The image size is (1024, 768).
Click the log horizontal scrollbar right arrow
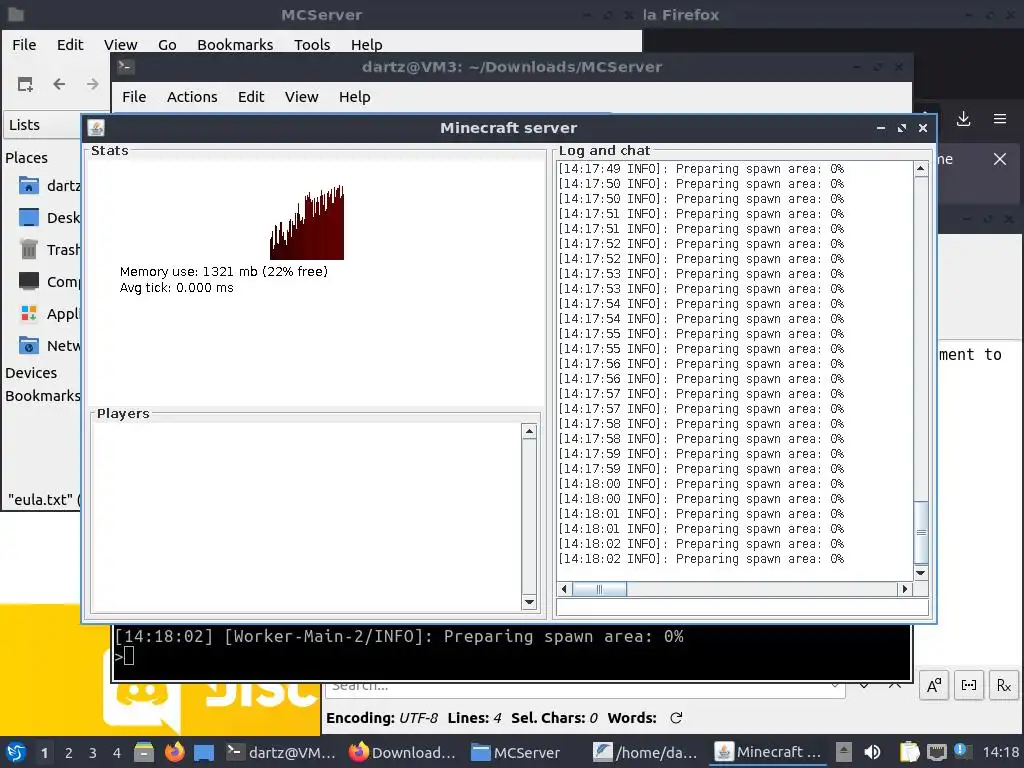(904, 589)
